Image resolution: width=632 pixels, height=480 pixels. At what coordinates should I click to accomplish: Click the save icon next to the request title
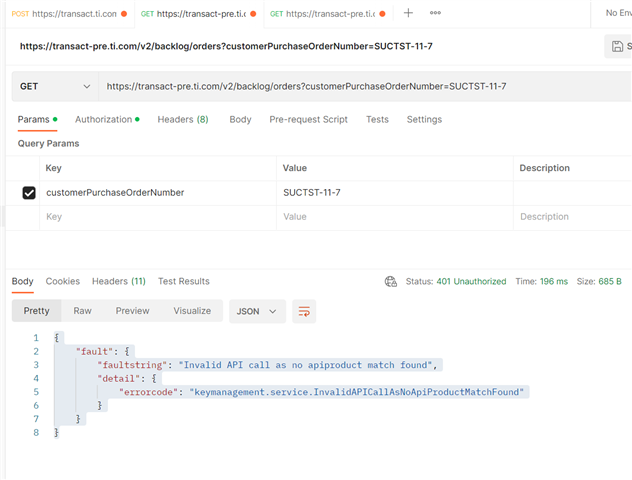pyautogui.click(x=617, y=47)
